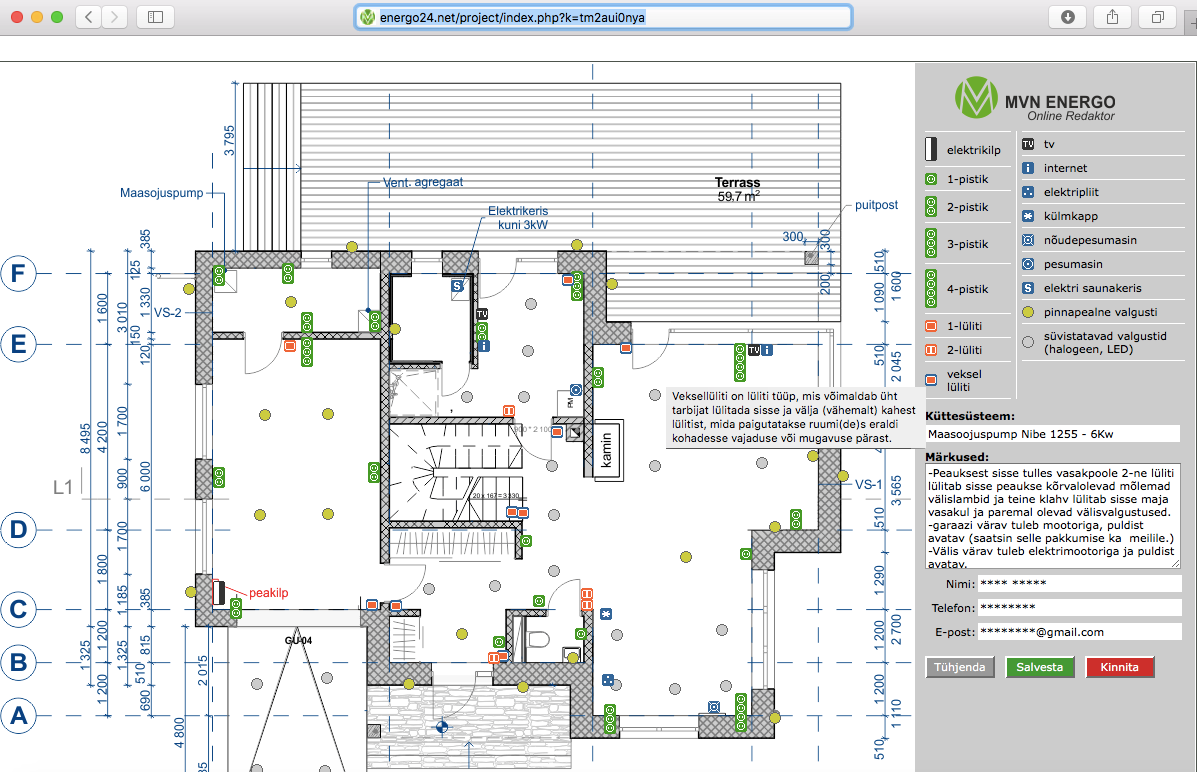1197x772 pixels.
Task: Open the Safari share icon
Action: (x=1112, y=17)
